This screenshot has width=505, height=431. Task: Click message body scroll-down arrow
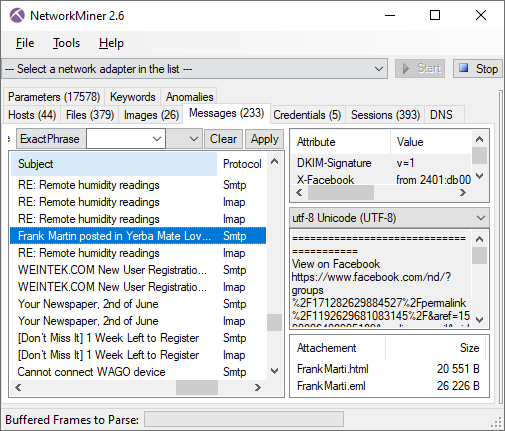click(480, 320)
